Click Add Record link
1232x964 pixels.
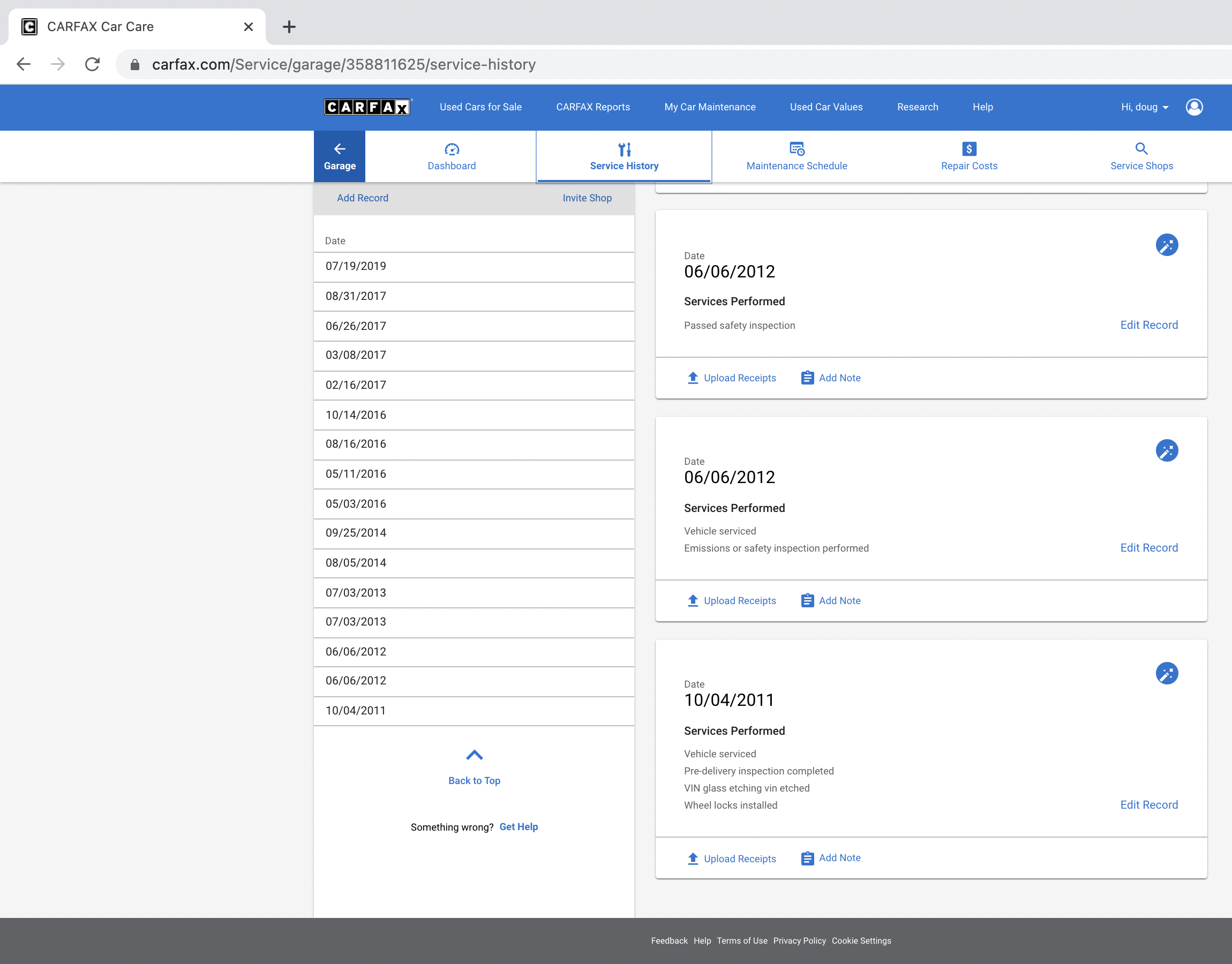click(x=362, y=198)
